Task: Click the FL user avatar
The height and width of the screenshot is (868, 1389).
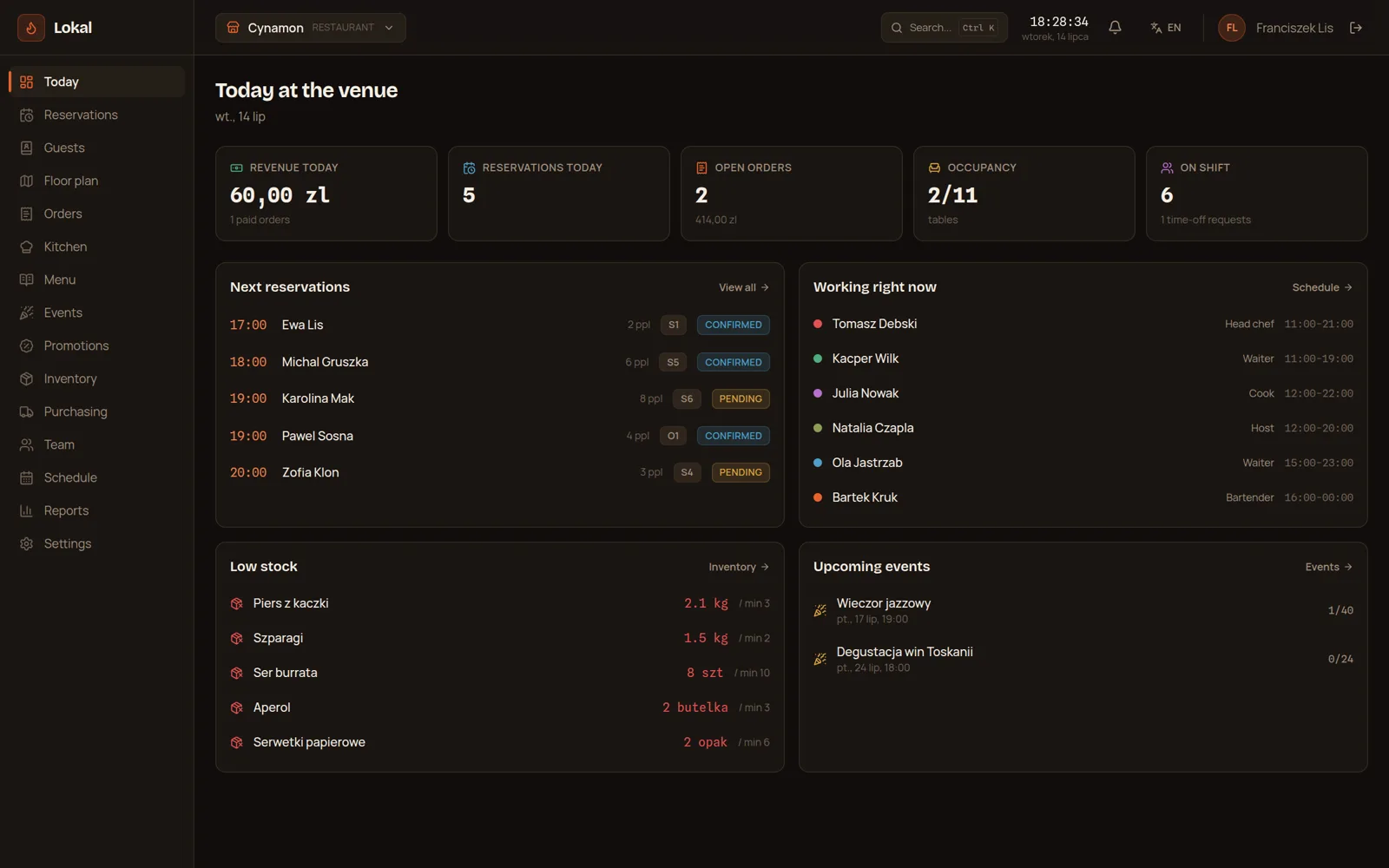Action: click(1232, 28)
